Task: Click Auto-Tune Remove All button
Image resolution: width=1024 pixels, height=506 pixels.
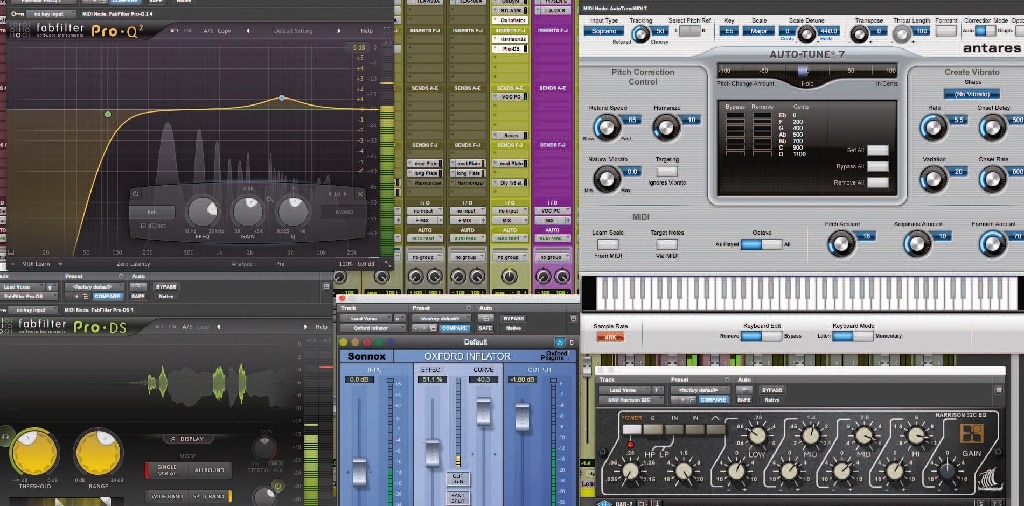Action: coord(878,183)
